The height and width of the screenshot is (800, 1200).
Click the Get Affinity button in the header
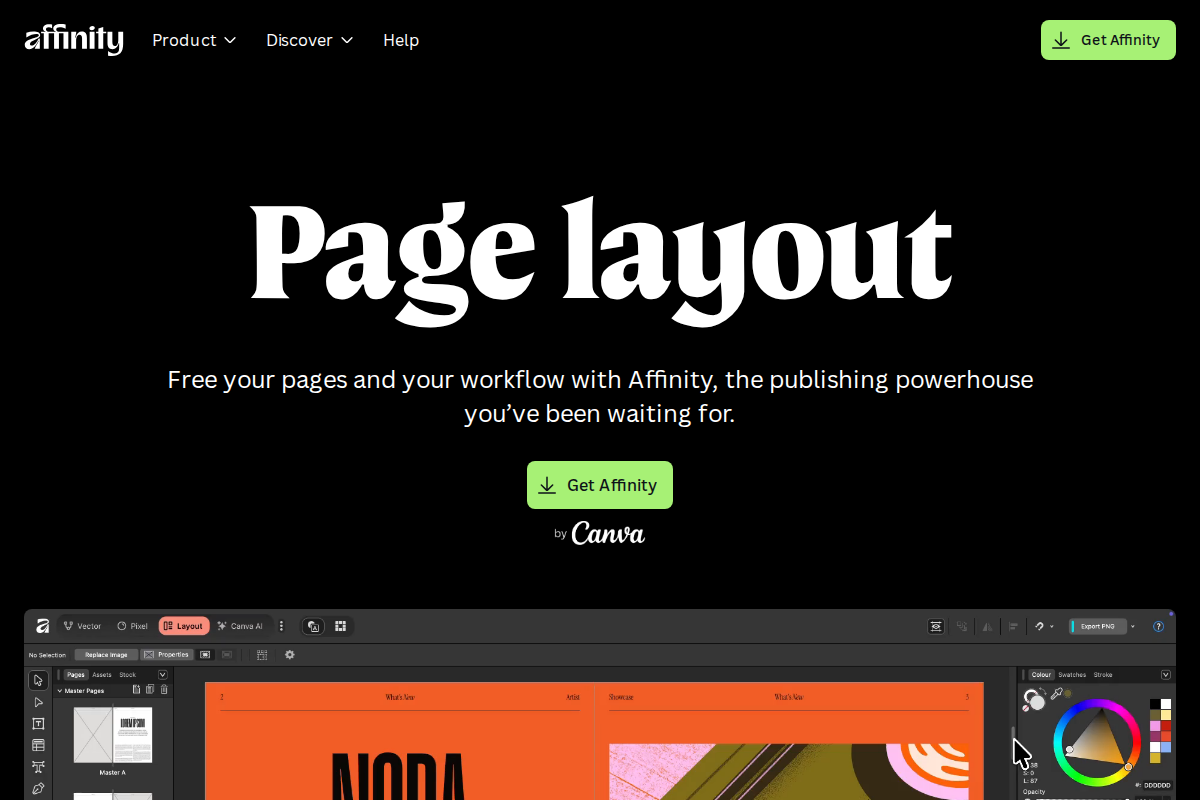click(x=1108, y=40)
